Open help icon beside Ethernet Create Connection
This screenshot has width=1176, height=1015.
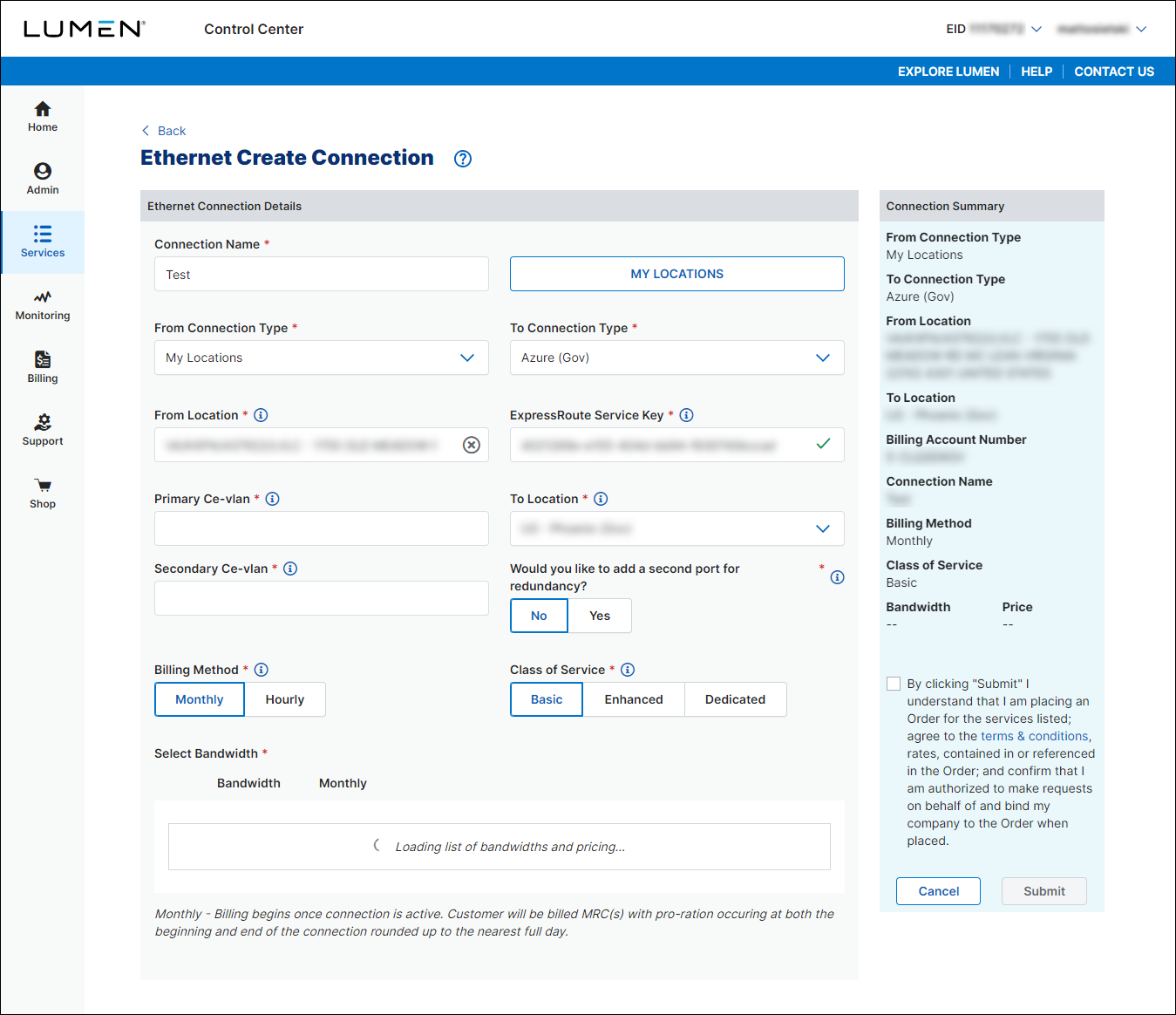pyautogui.click(x=463, y=159)
